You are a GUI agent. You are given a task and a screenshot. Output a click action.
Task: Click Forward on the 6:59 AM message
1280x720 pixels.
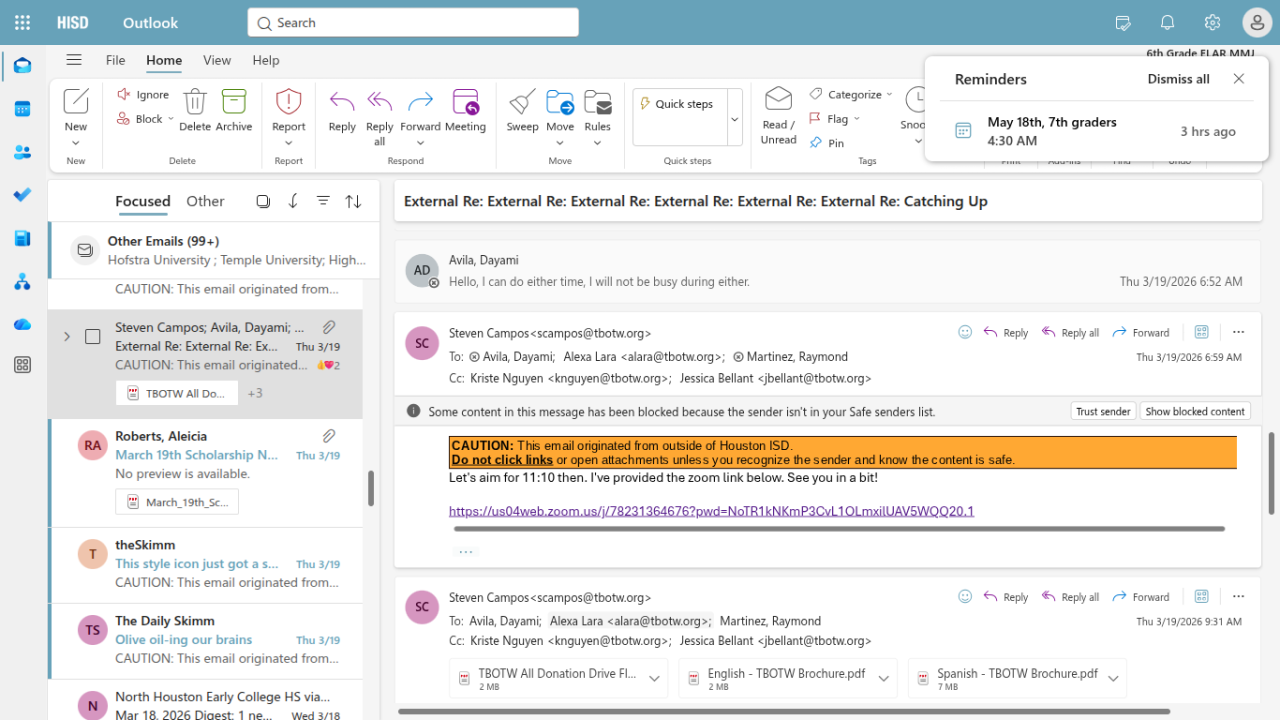1140,332
